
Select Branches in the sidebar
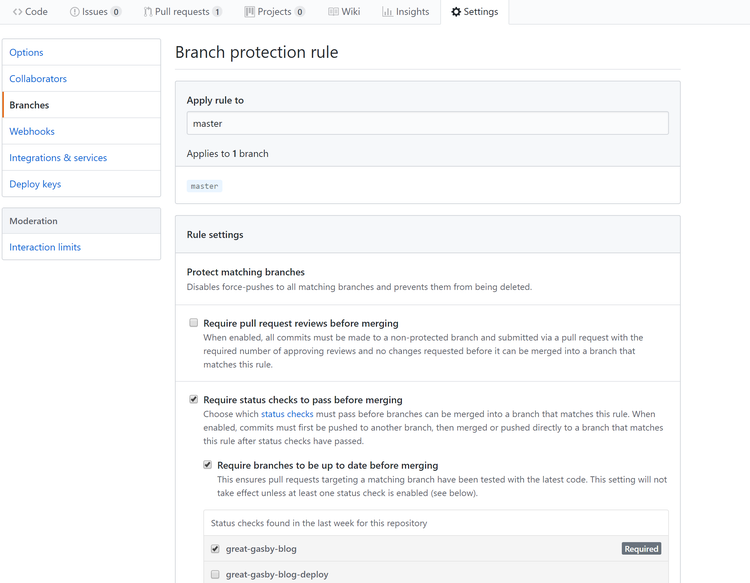click(x=81, y=105)
